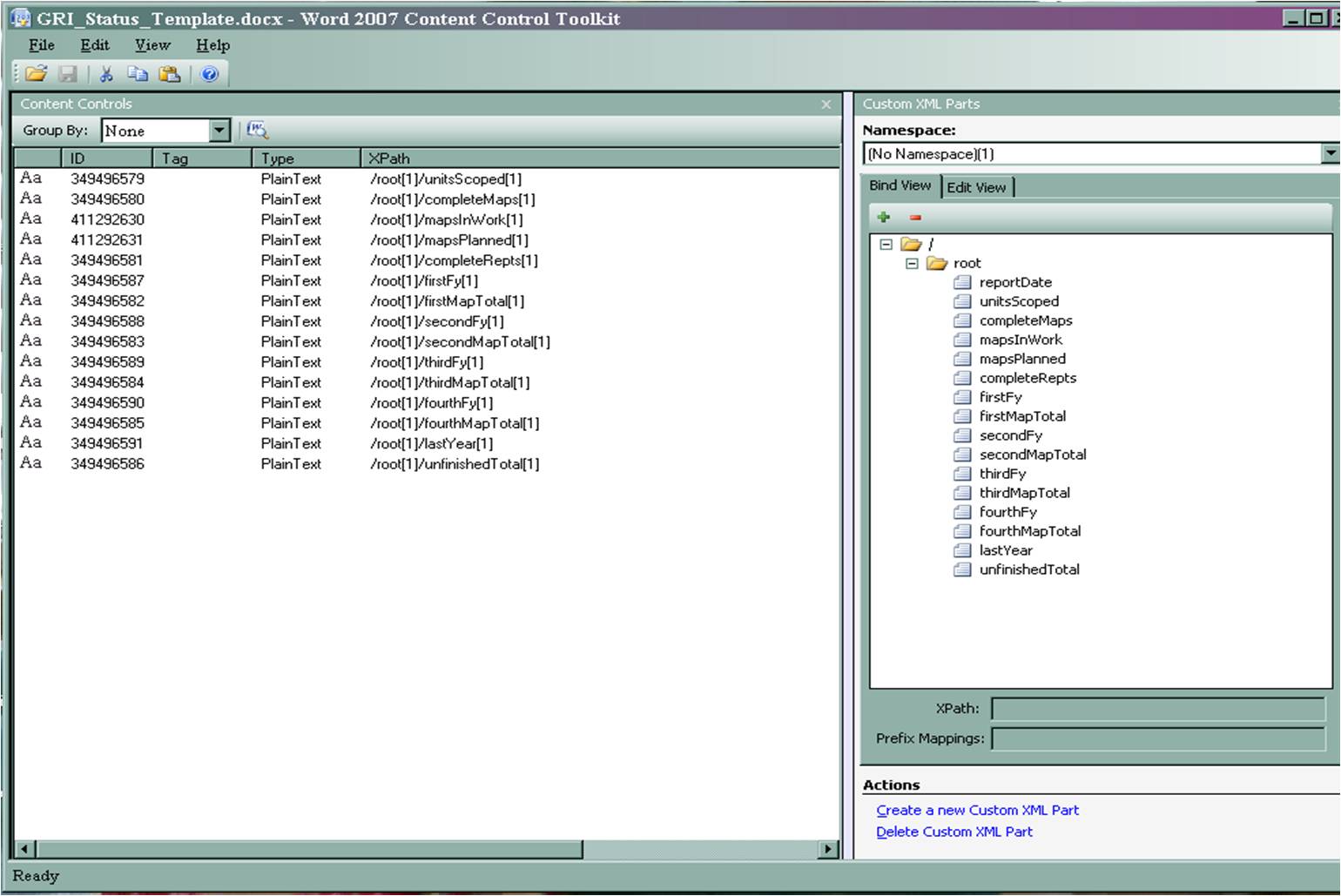This screenshot has height=896, width=1341.
Task: Select the firstMapTotal tree node
Action: [x=1022, y=416]
